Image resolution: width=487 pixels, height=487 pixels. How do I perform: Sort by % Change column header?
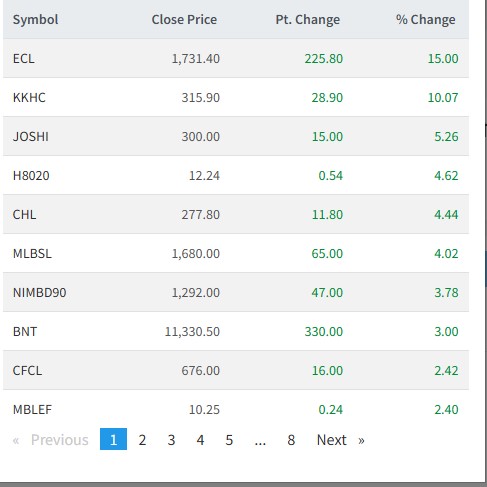pyautogui.click(x=426, y=19)
